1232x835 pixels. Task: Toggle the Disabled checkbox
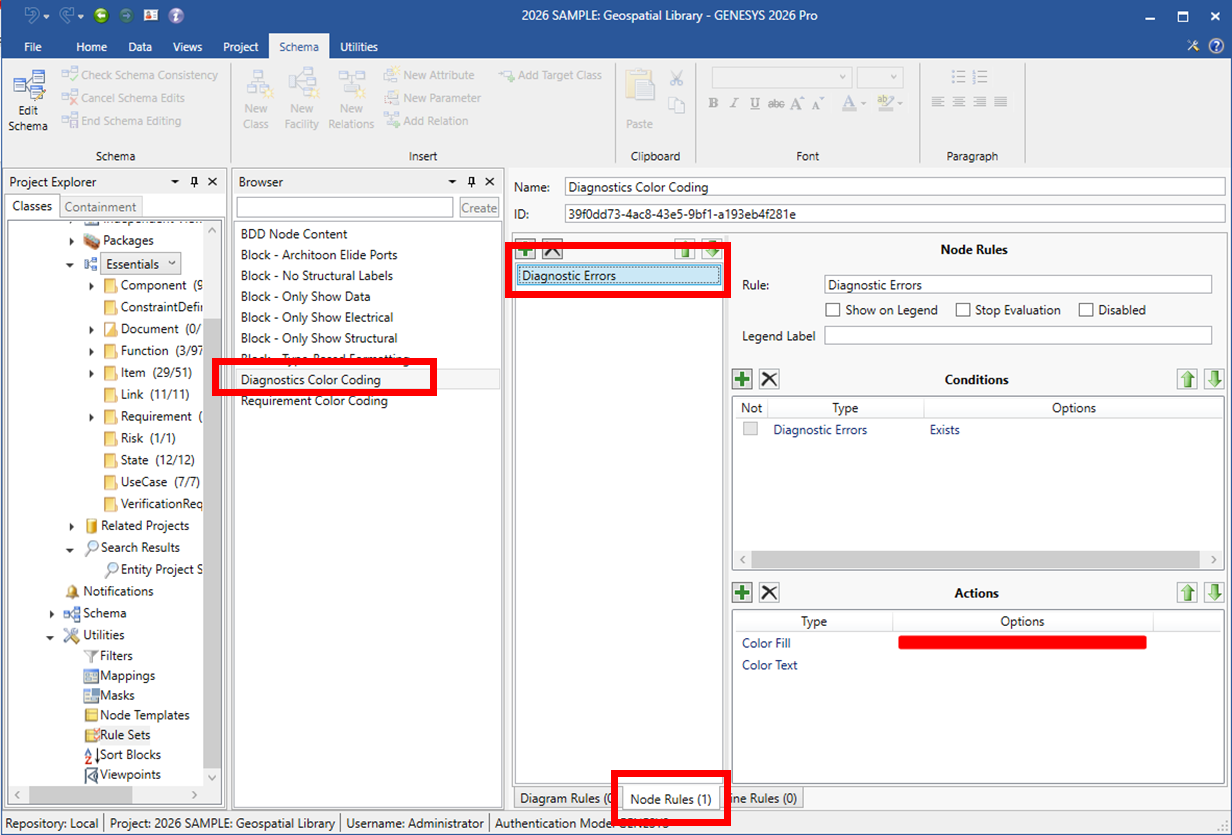click(1086, 310)
